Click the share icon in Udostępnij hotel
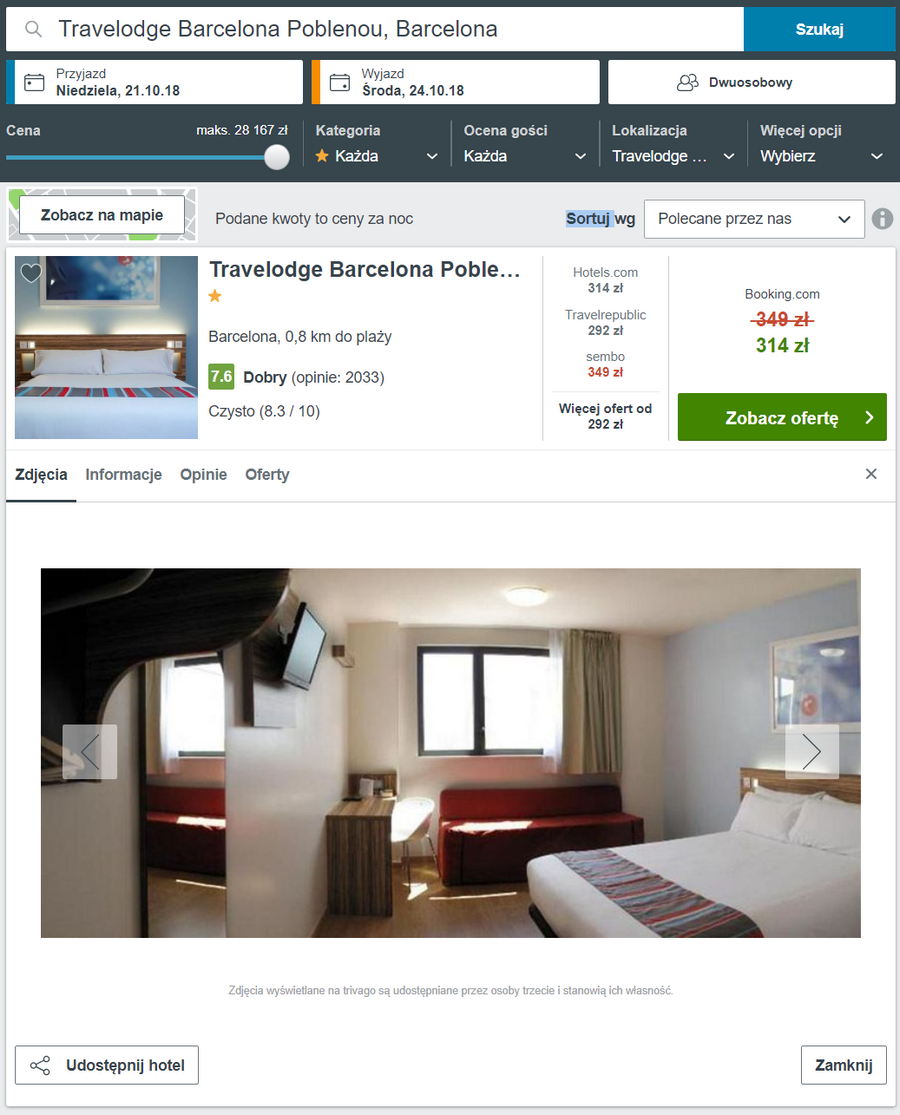900x1115 pixels. [x=40, y=1065]
